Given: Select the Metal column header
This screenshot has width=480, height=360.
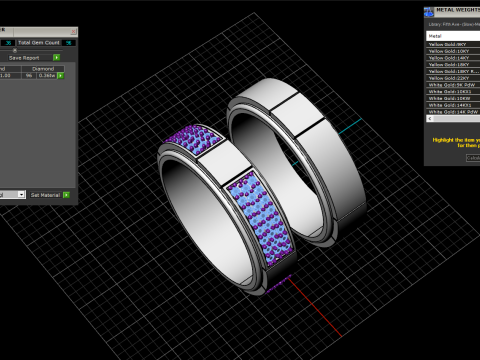Looking at the screenshot, I should [453, 36].
